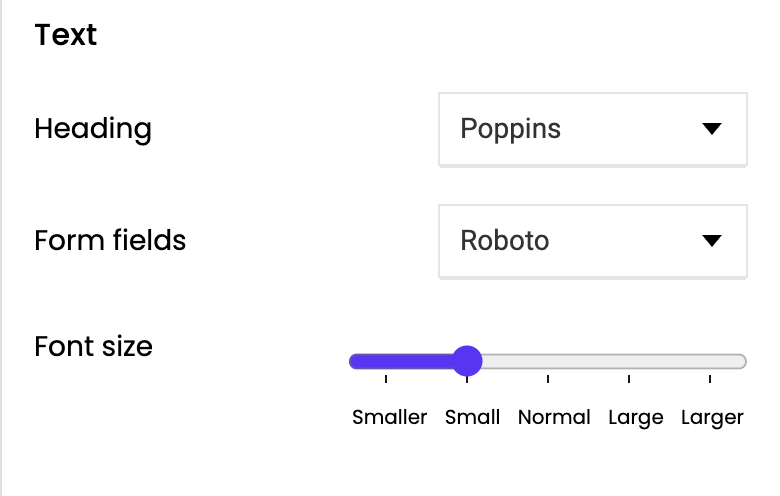Click the slider tick mark above Smaller
Screen dimensions: 780x496
coord(386,380)
